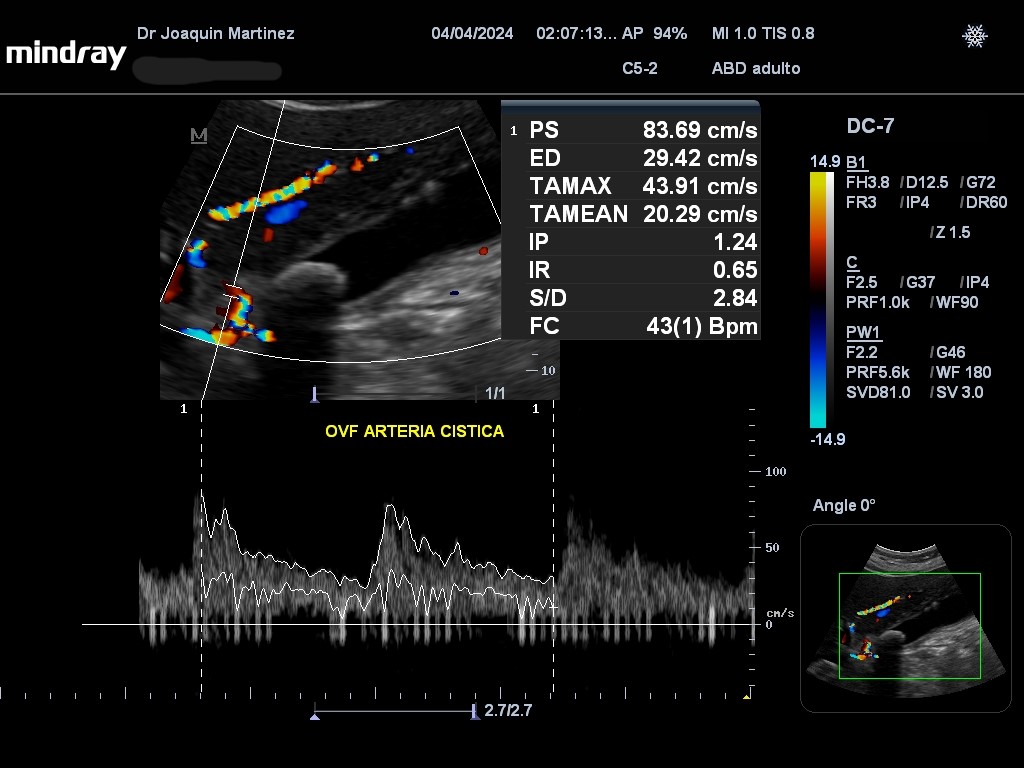Click the 10 depth scale marker
Screen dimensions: 1024x768
(x=548, y=370)
